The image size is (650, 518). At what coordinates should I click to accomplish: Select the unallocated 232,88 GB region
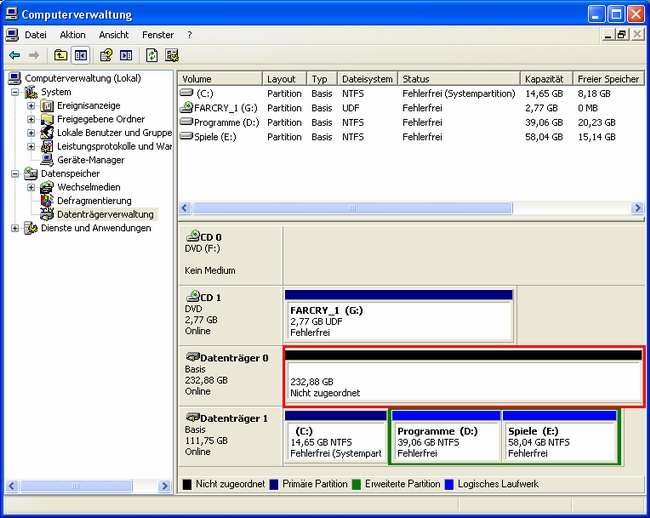pyautogui.click(x=463, y=376)
